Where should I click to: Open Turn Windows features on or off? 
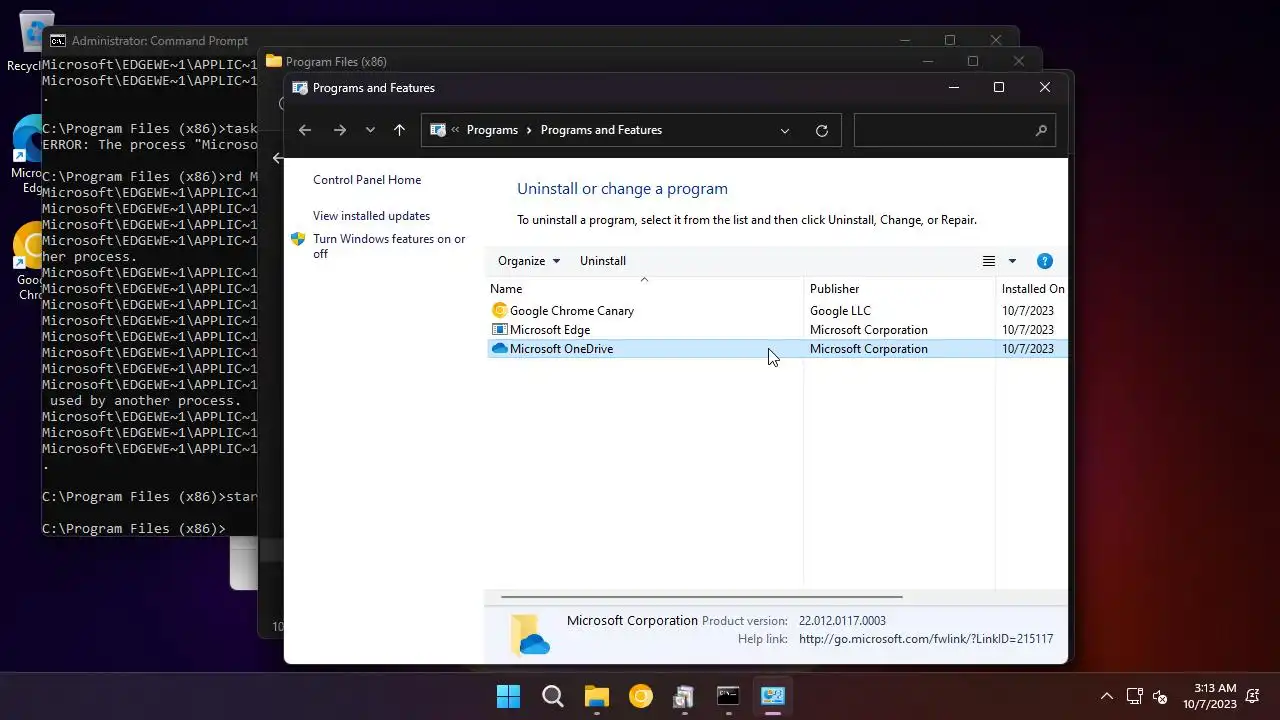(x=389, y=246)
